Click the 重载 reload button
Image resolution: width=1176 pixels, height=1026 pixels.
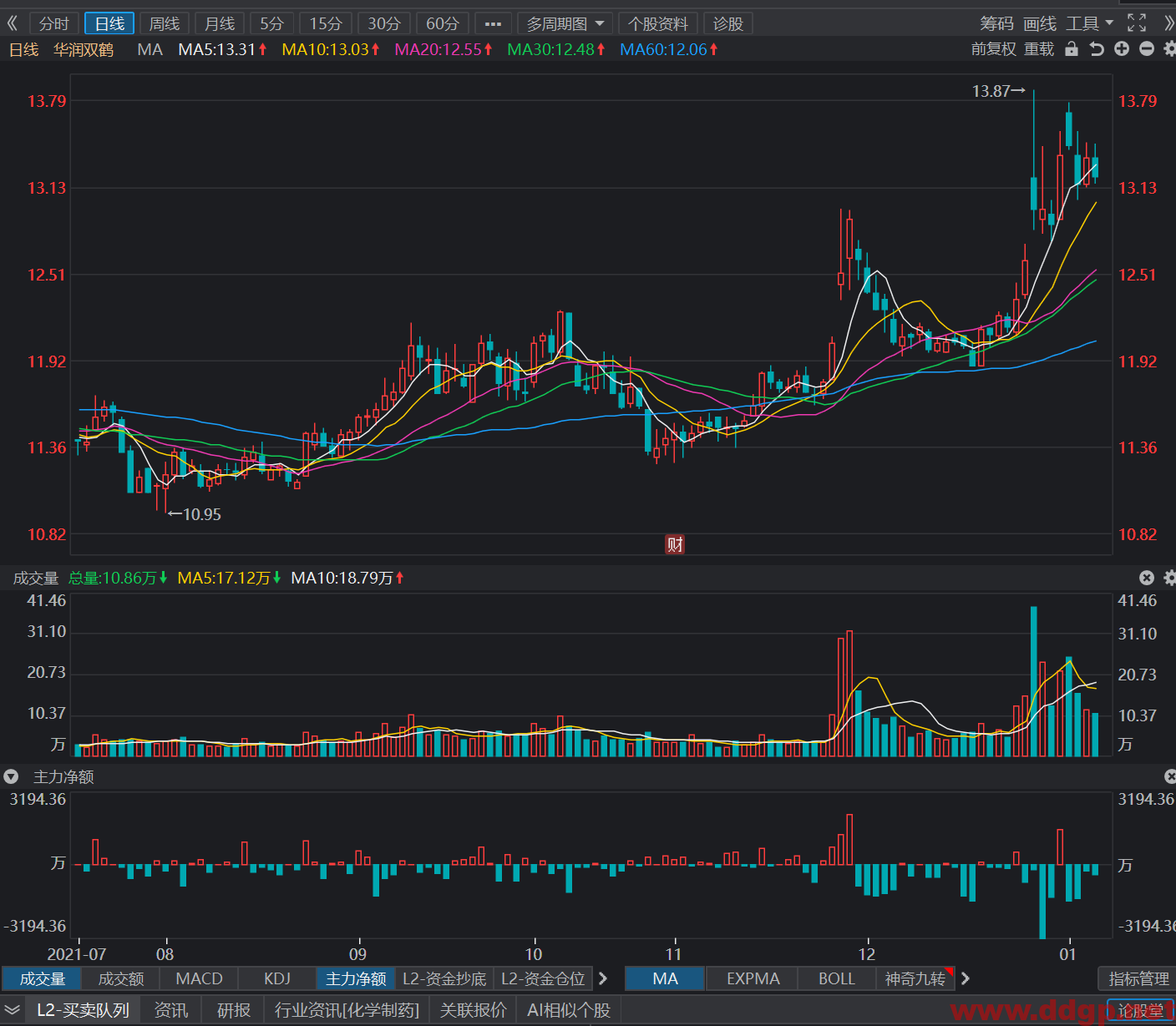tap(1039, 49)
